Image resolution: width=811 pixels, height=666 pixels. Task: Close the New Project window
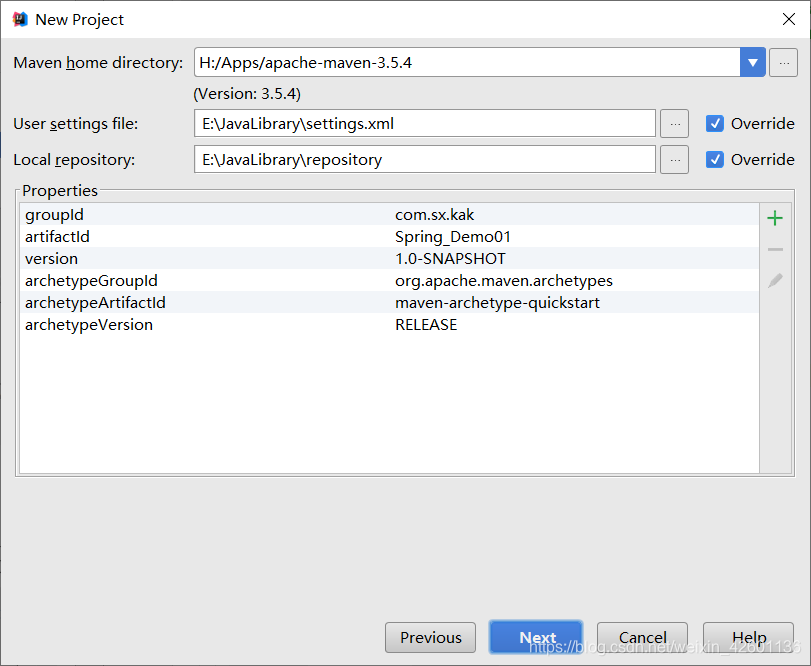788,19
